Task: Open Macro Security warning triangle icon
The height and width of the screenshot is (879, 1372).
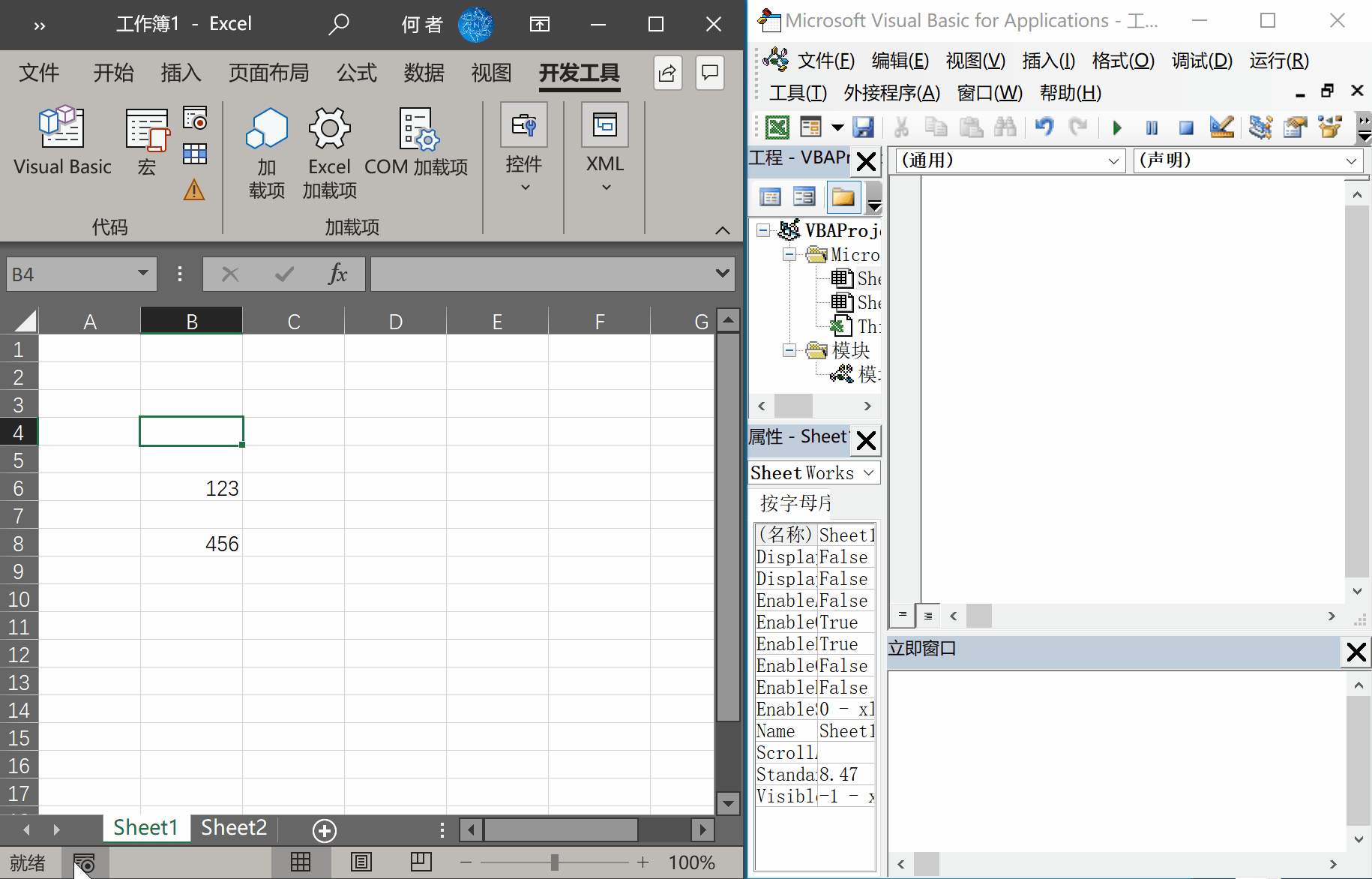Action: click(194, 190)
